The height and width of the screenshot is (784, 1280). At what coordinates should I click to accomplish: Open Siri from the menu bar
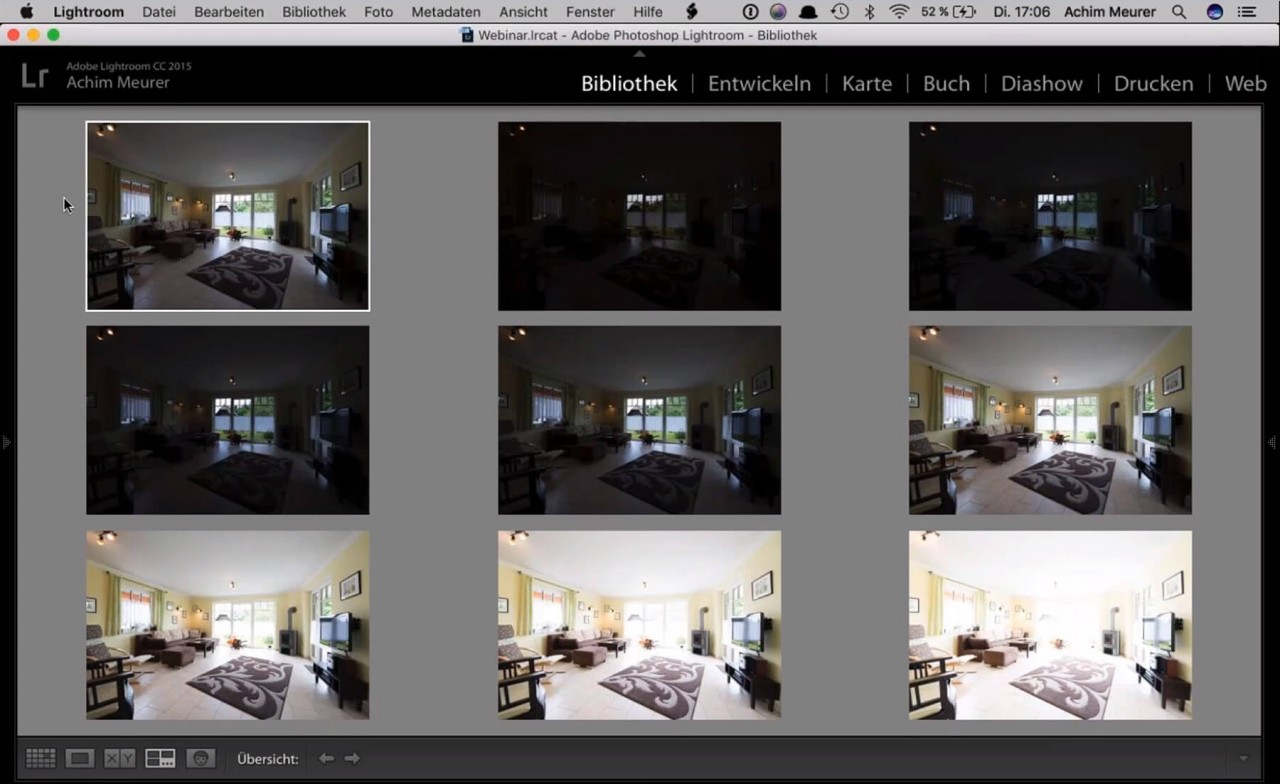tap(1214, 12)
